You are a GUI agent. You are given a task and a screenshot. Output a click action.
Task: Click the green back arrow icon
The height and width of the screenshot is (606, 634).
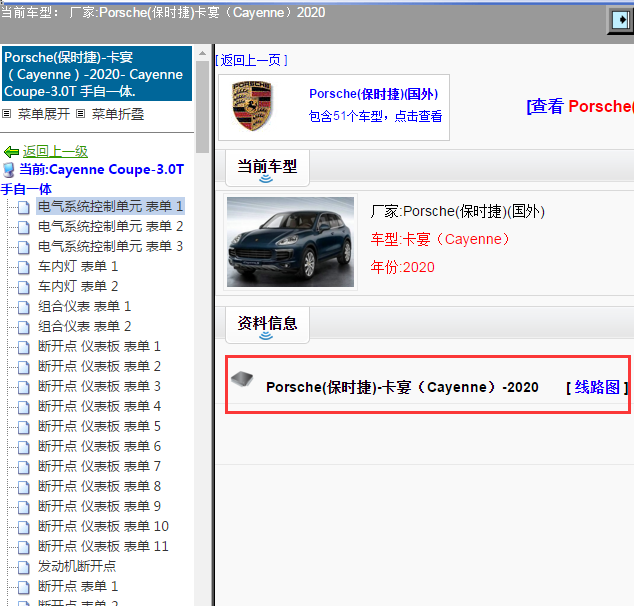[x=11, y=152]
